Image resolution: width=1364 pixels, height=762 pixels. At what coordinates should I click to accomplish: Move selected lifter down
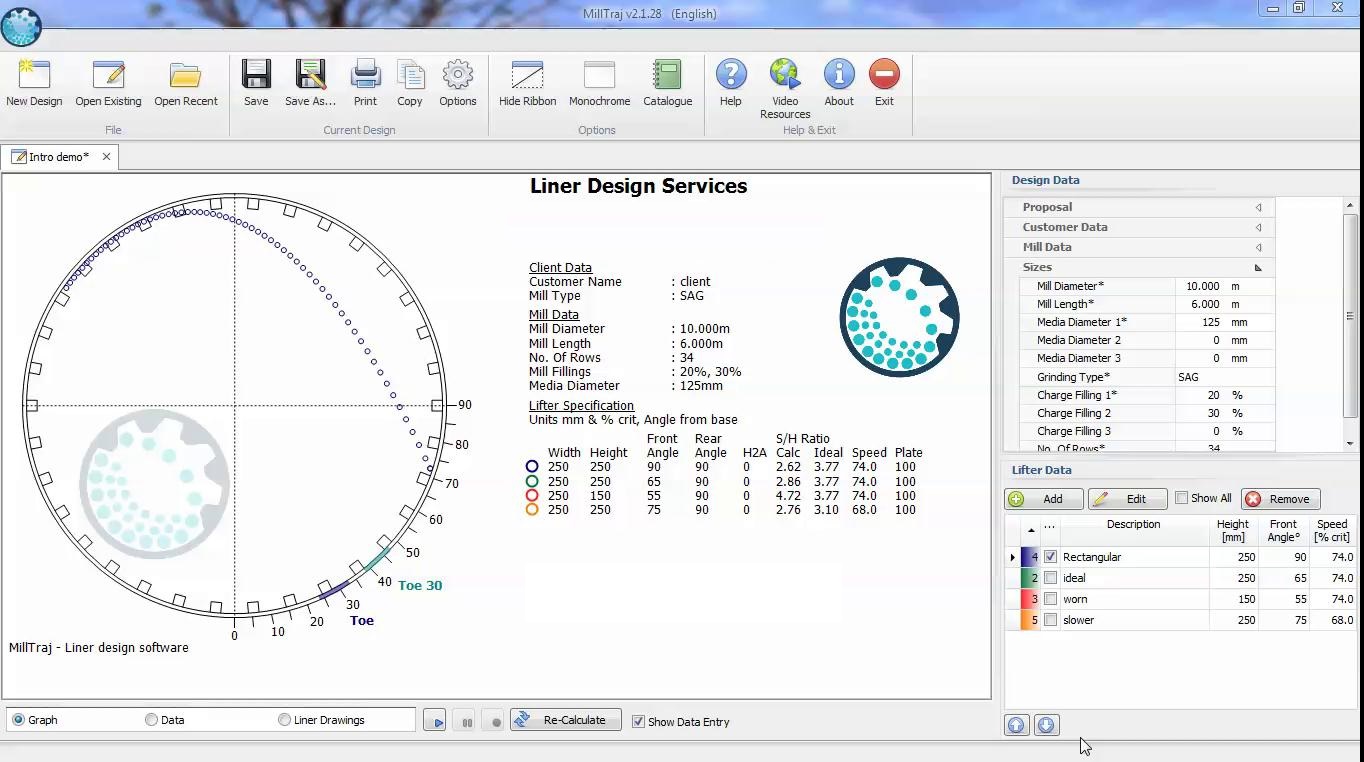1046,725
